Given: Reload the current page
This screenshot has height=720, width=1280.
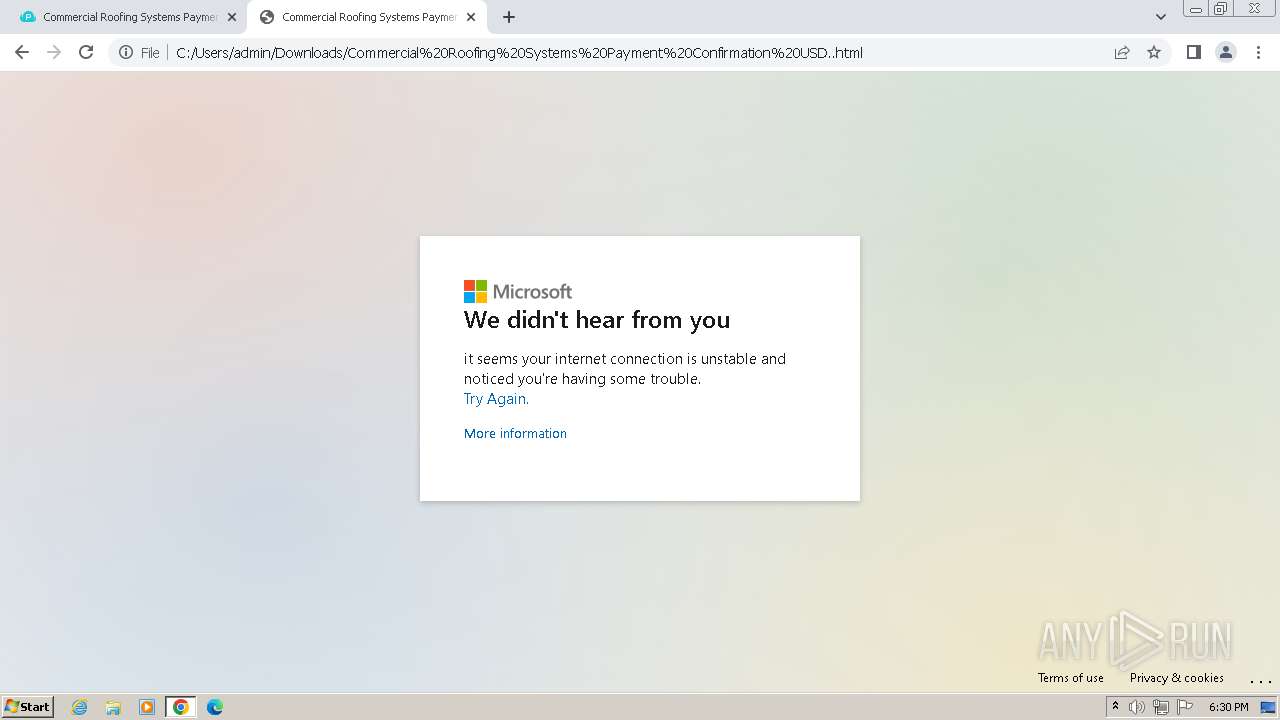Looking at the screenshot, I should pos(86,52).
